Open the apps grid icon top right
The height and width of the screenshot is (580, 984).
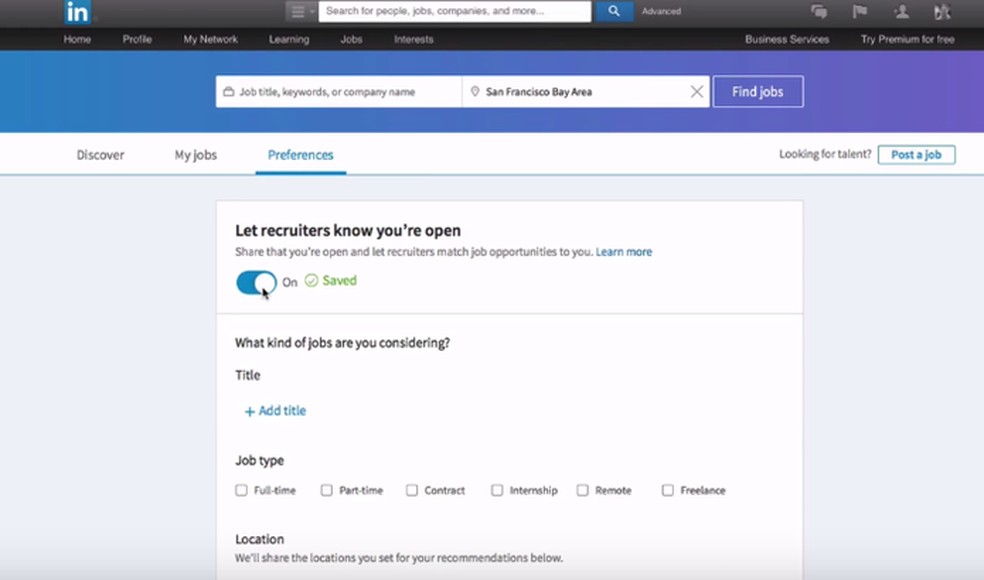point(941,10)
